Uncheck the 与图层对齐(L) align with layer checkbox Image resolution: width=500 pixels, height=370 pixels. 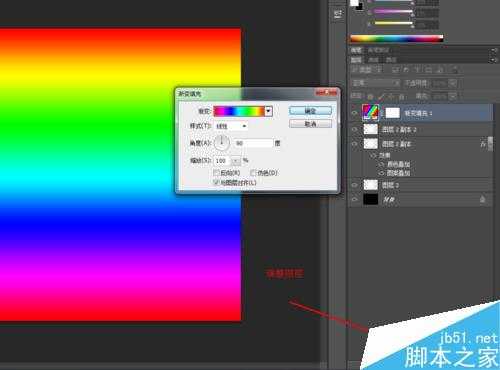pos(216,182)
